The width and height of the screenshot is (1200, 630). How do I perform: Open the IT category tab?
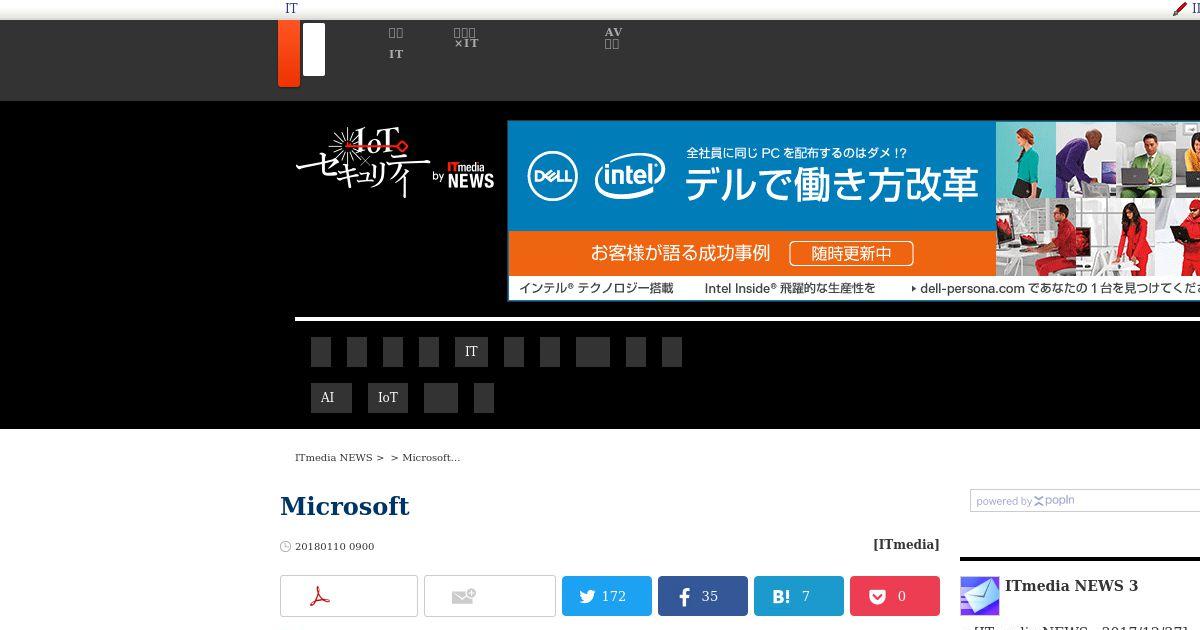click(x=471, y=352)
